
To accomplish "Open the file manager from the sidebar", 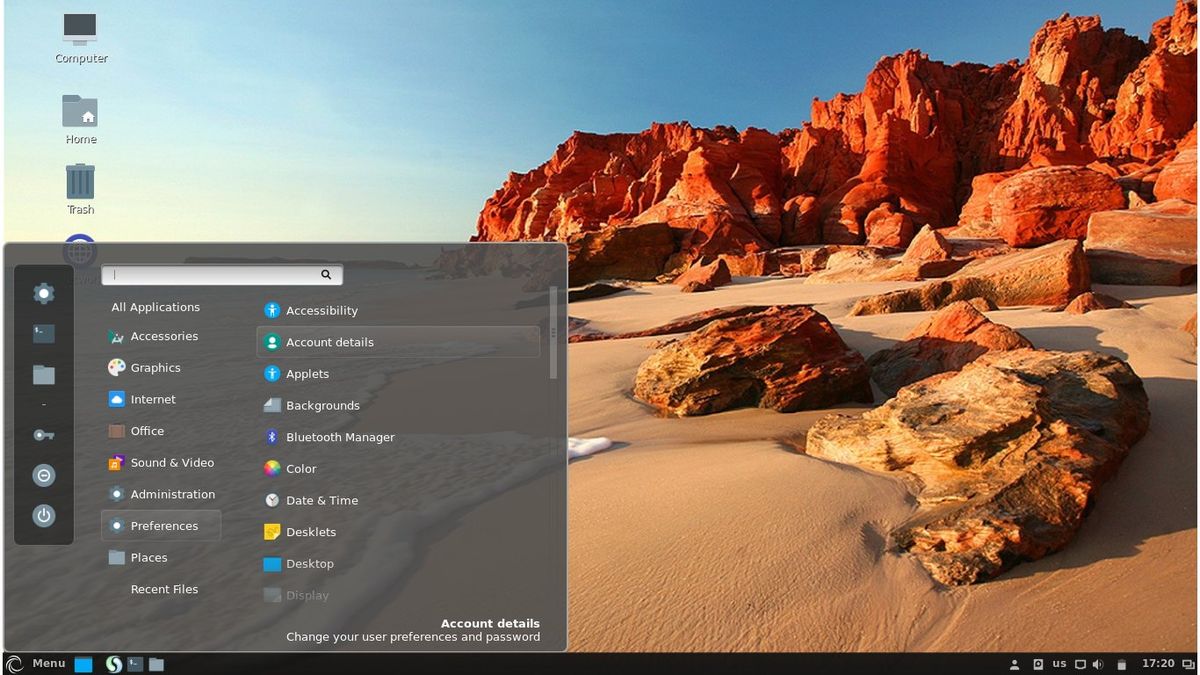I will click(43, 374).
